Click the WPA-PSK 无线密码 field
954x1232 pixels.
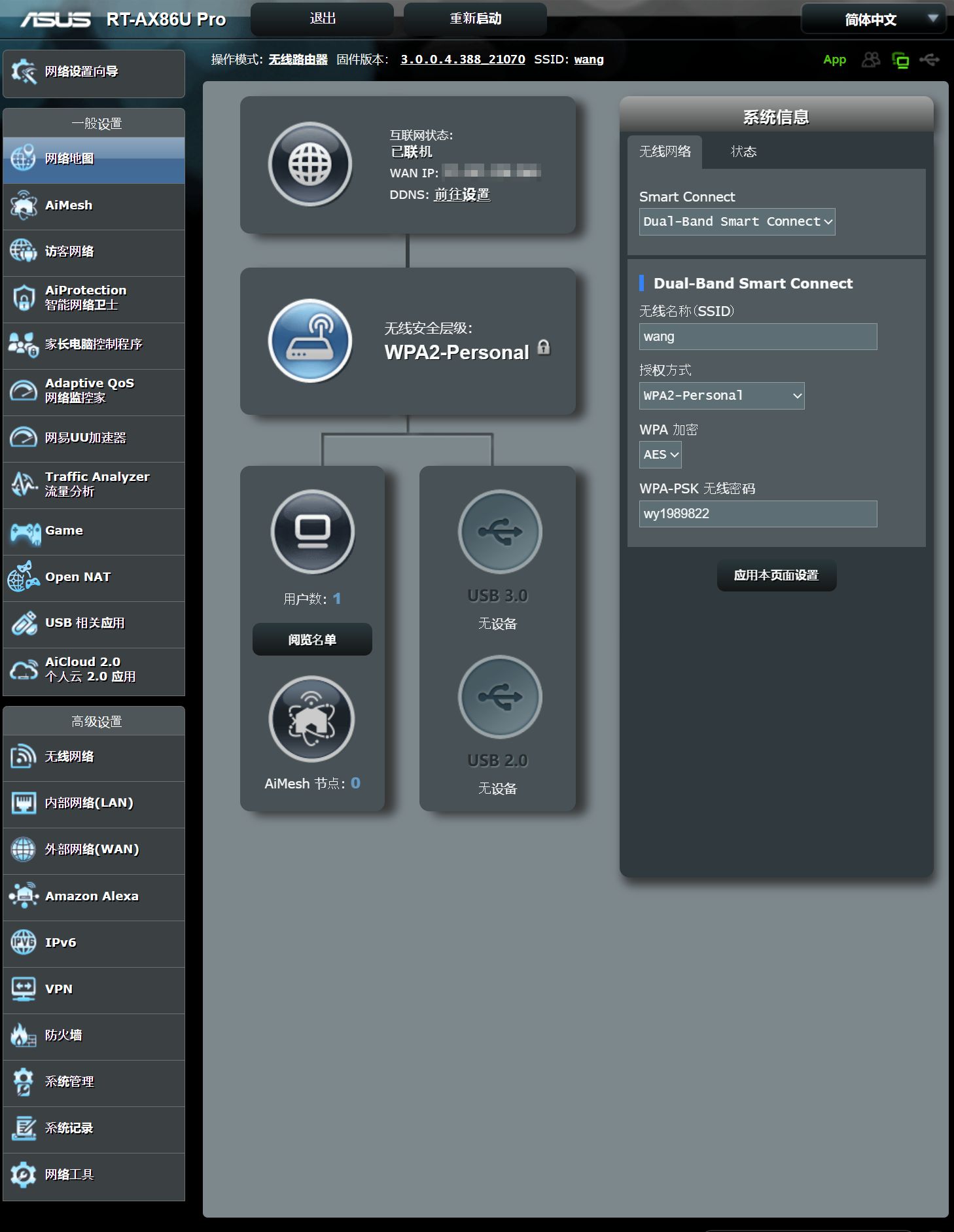pyautogui.click(x=758, y=514)
